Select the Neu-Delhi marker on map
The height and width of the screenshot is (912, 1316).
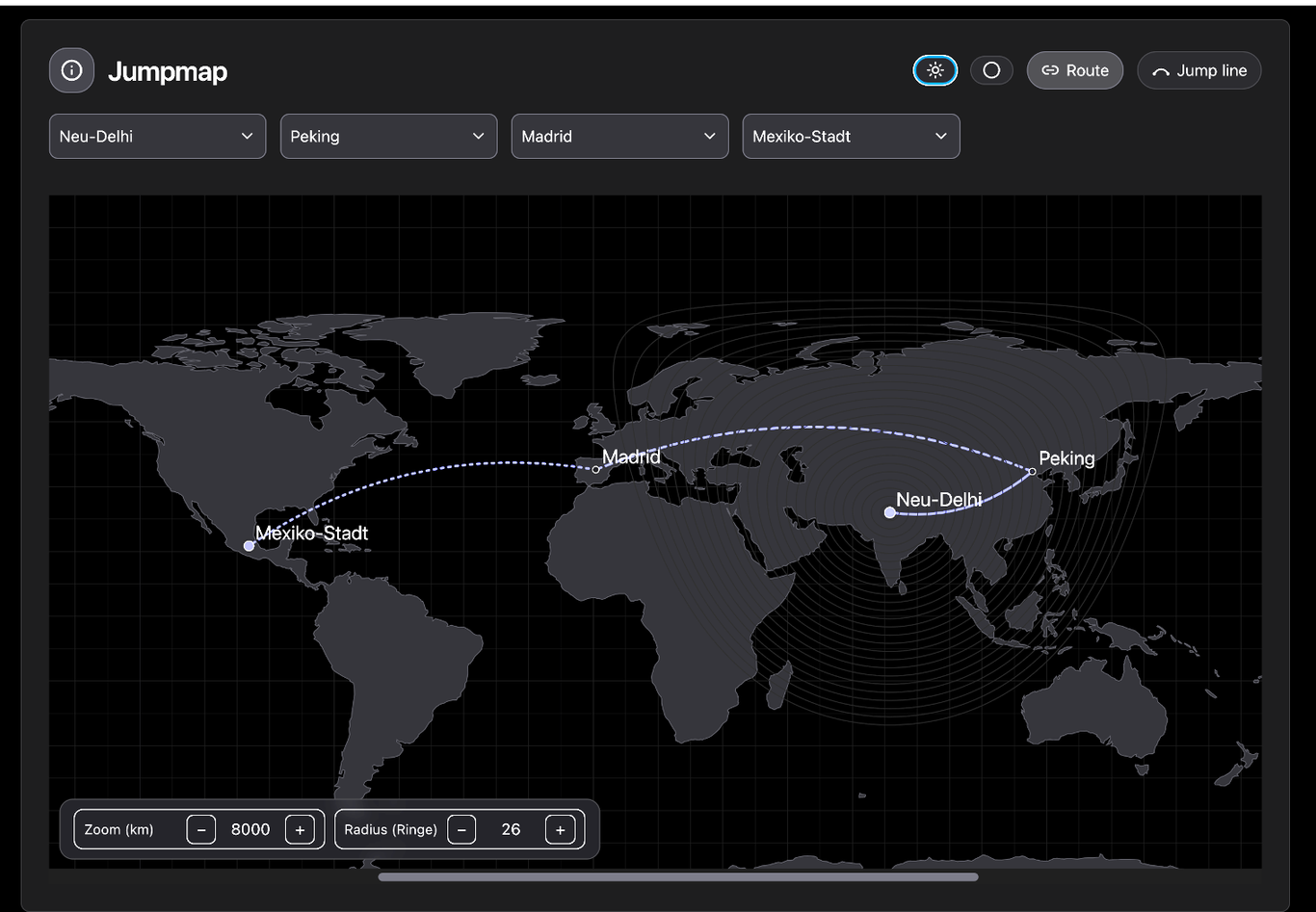tap(889, 512)
